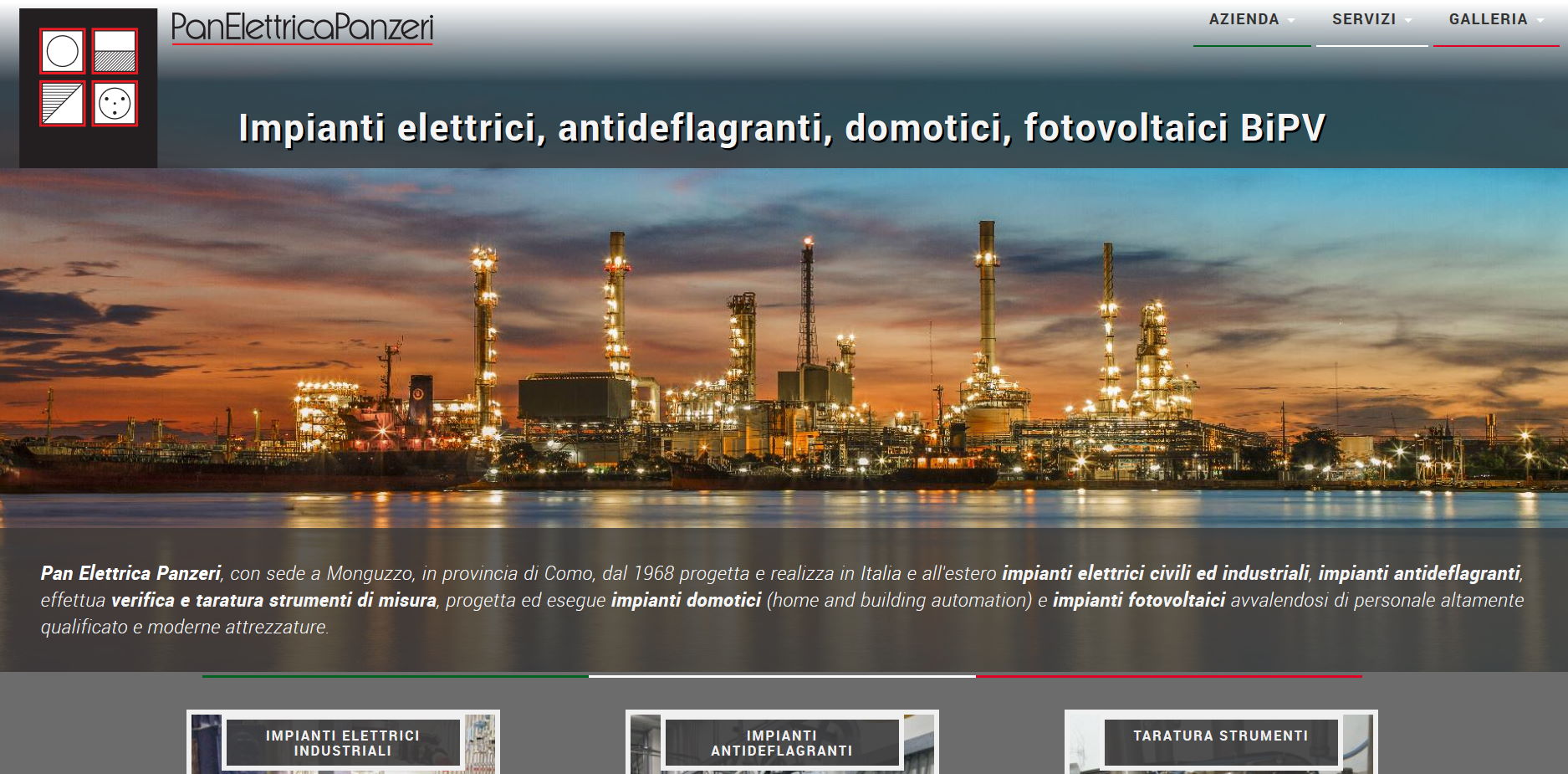Click the socket symbol in the logo
This screenshot has width=1568, height=774.
point(115,104)
